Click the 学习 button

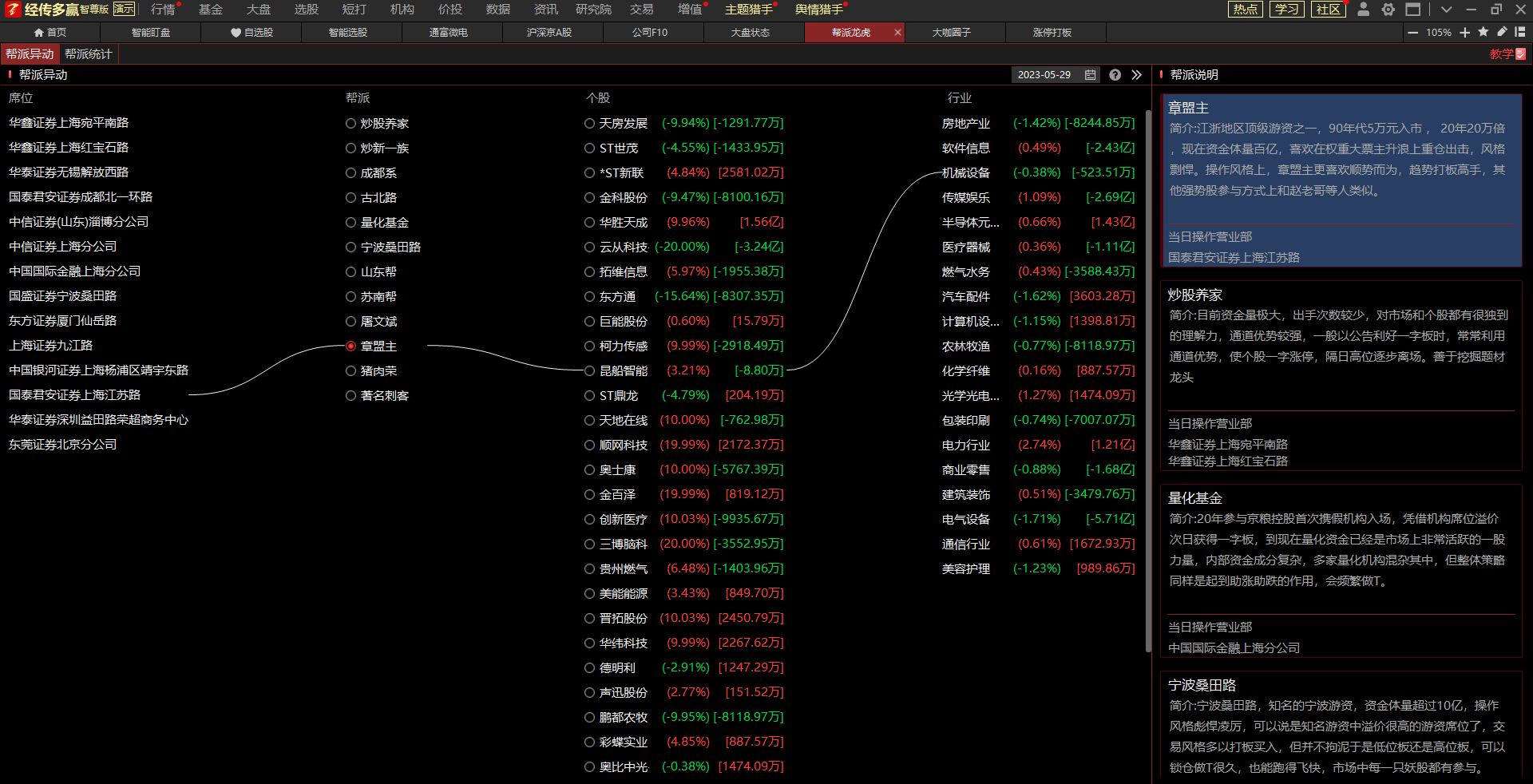point(1287,10)
